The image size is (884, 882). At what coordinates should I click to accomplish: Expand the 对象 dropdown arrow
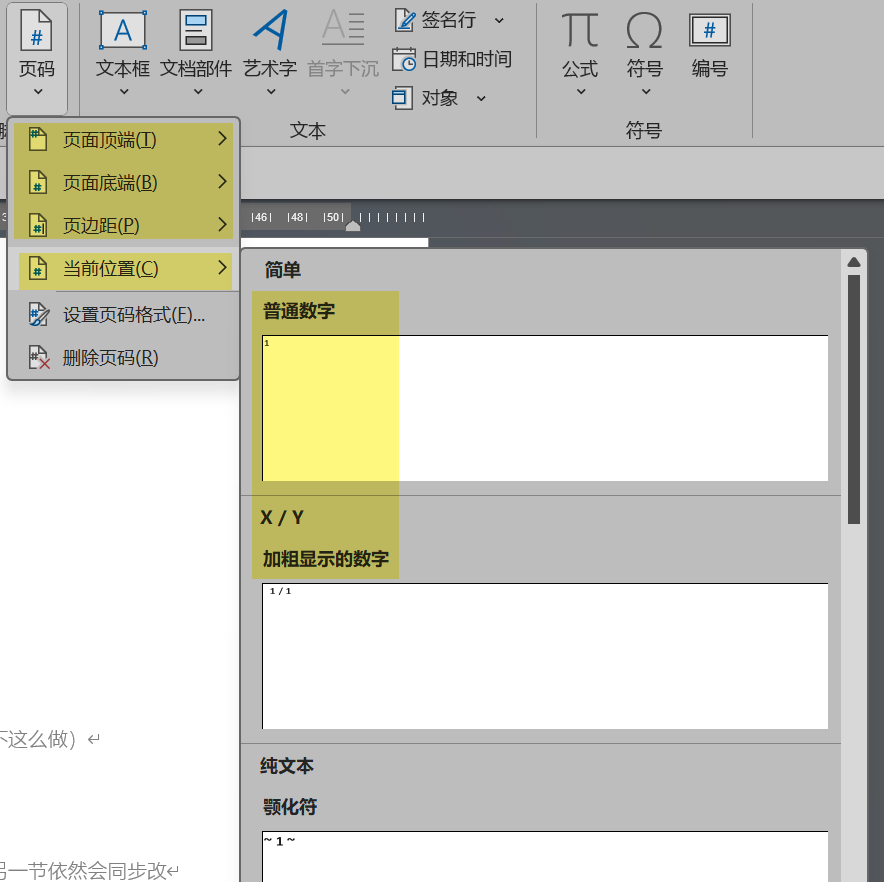click(481, 99)
